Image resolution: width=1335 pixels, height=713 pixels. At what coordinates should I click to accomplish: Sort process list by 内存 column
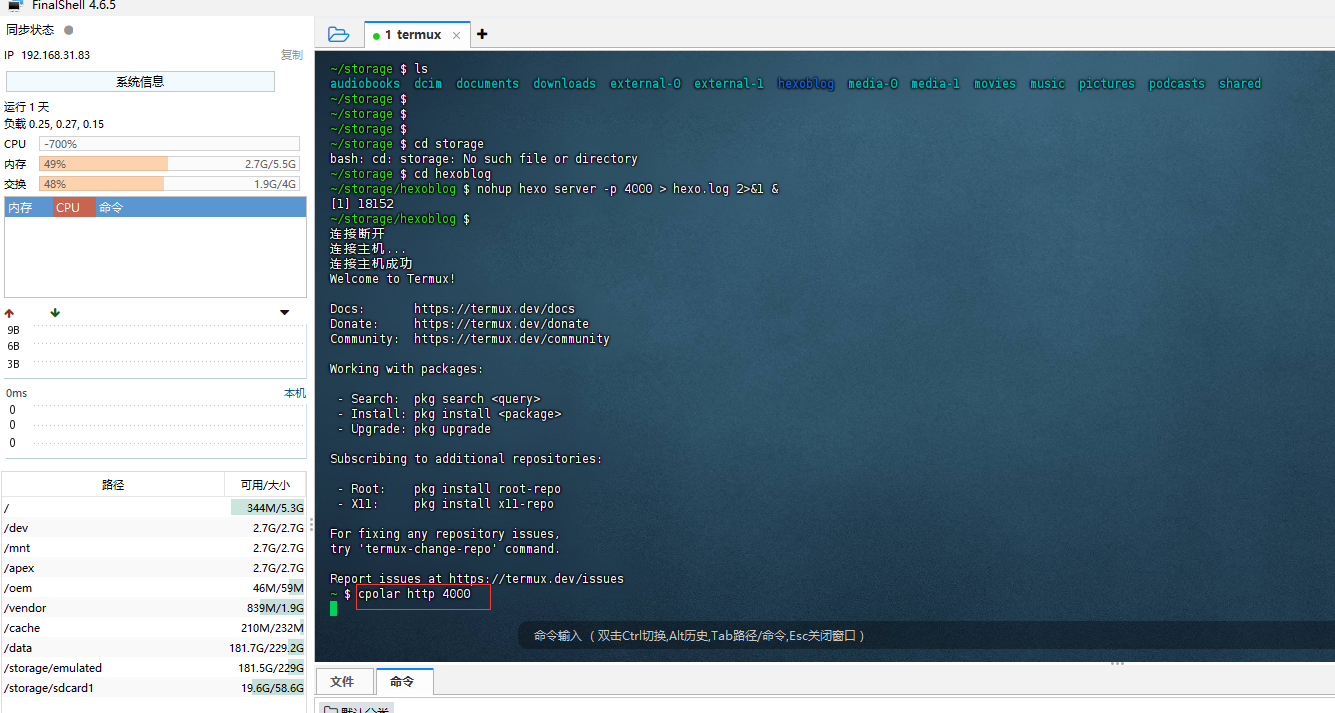click(20, 208)
